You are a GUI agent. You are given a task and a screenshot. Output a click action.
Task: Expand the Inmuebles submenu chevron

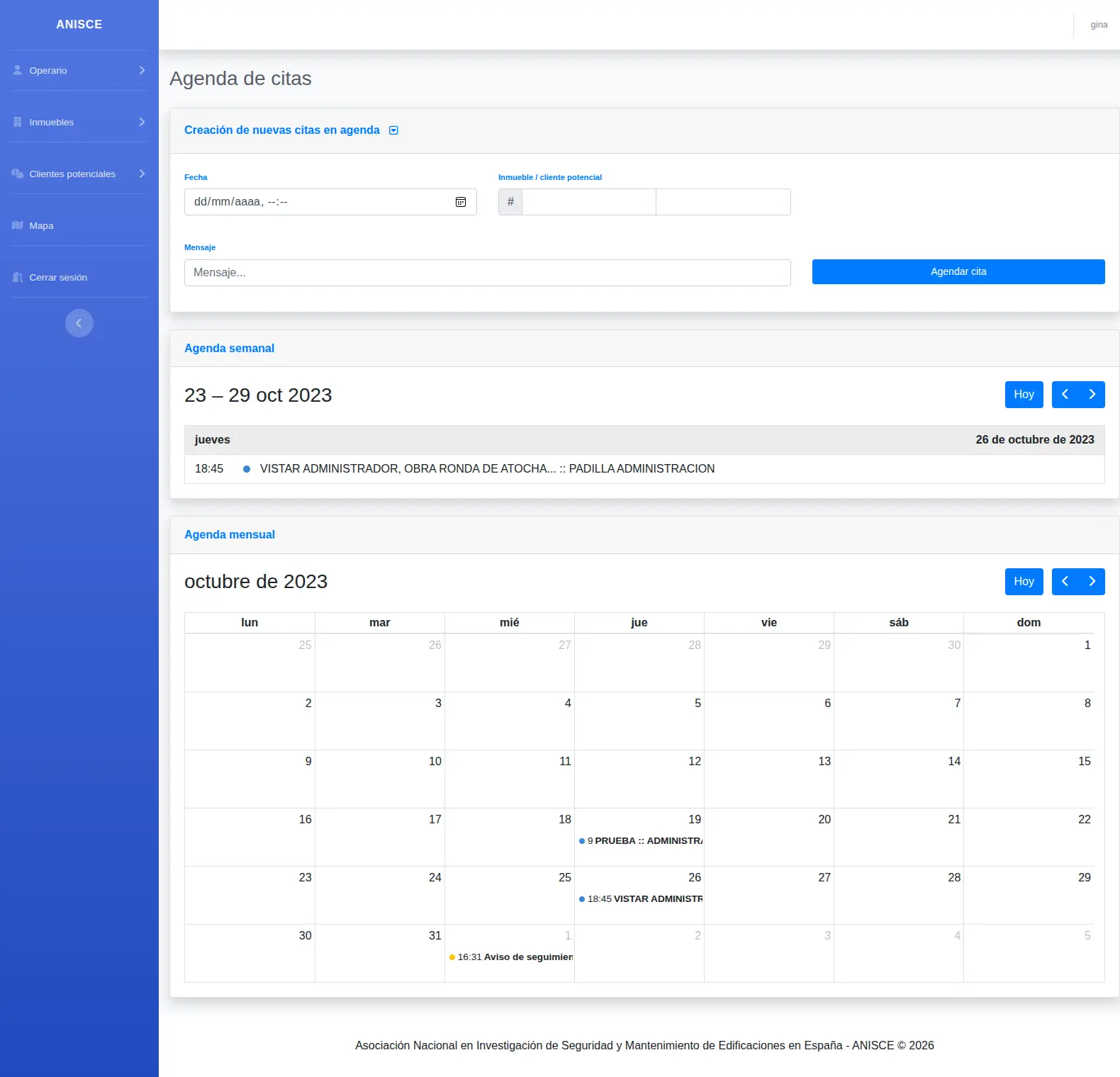click(x=142, y=122)
